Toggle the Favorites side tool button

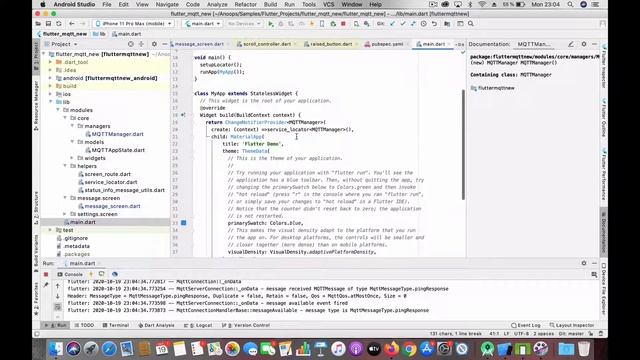pyautogui.click(x=36, y=299)
